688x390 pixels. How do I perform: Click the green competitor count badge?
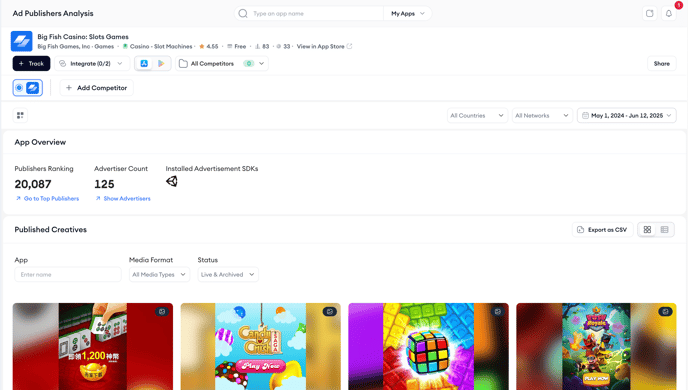click(249, 64)
